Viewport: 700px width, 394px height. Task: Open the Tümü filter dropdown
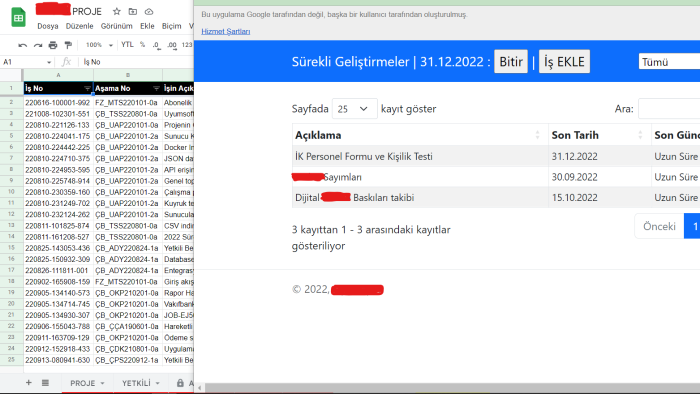point(669,62)
